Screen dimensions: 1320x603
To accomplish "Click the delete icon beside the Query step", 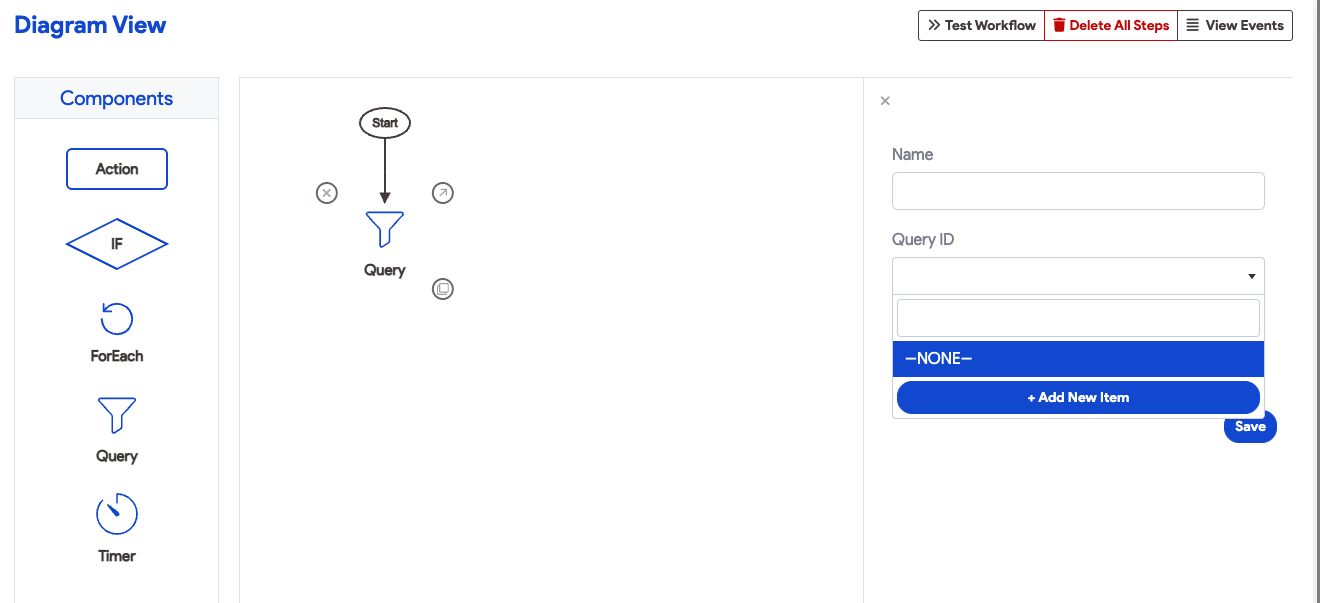I will click(x=327, y=192).
